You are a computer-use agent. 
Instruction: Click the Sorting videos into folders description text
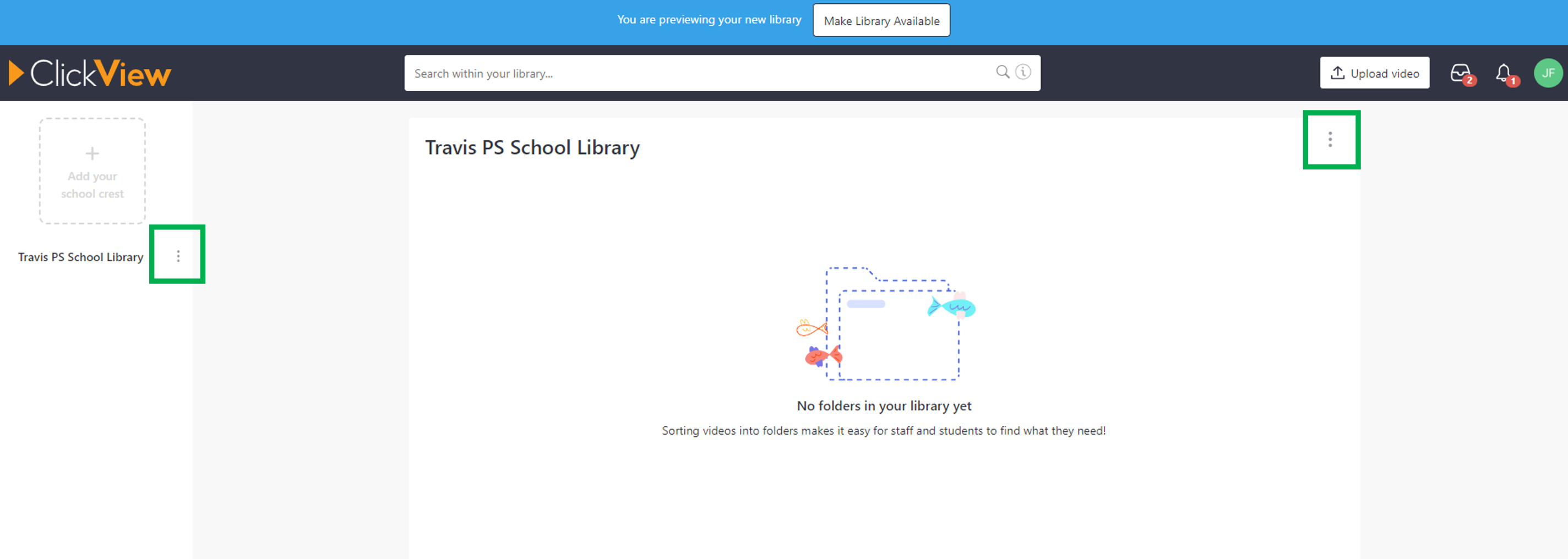tap(883, 431)
